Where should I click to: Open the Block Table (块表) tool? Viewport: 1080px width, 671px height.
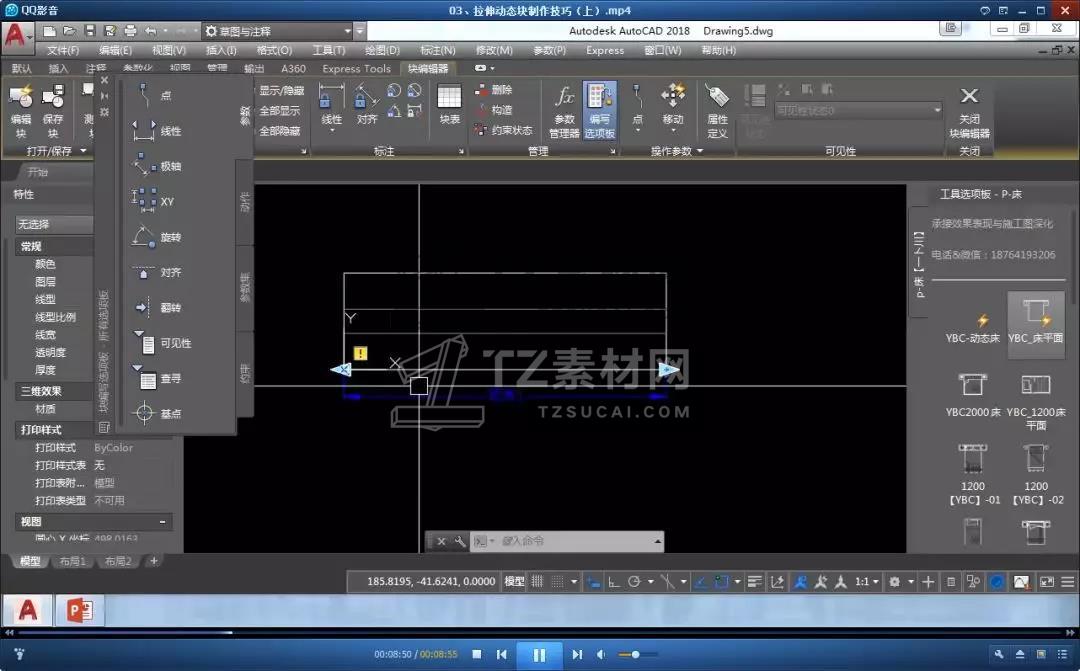pyautogui.click(x=450, y=98)
